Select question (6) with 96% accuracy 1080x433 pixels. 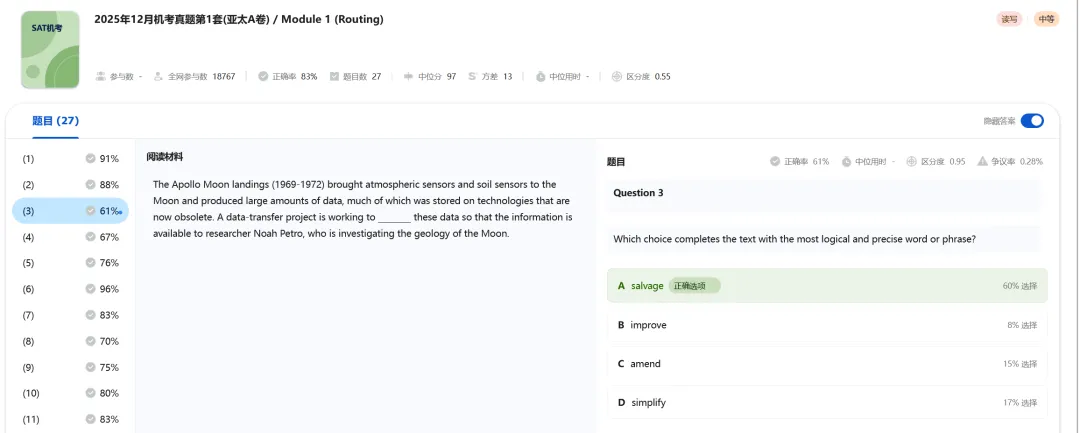click(70, 289)
